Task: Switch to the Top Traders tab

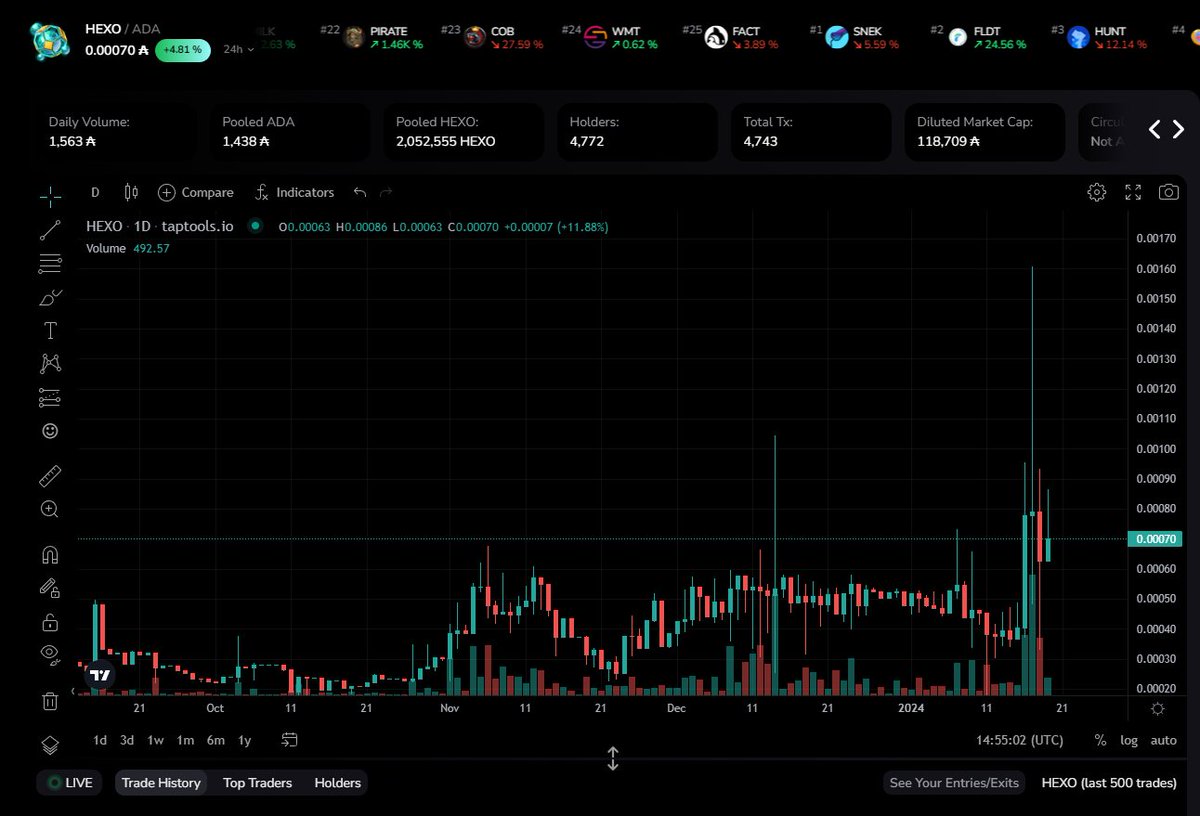Action: (257, 783)
